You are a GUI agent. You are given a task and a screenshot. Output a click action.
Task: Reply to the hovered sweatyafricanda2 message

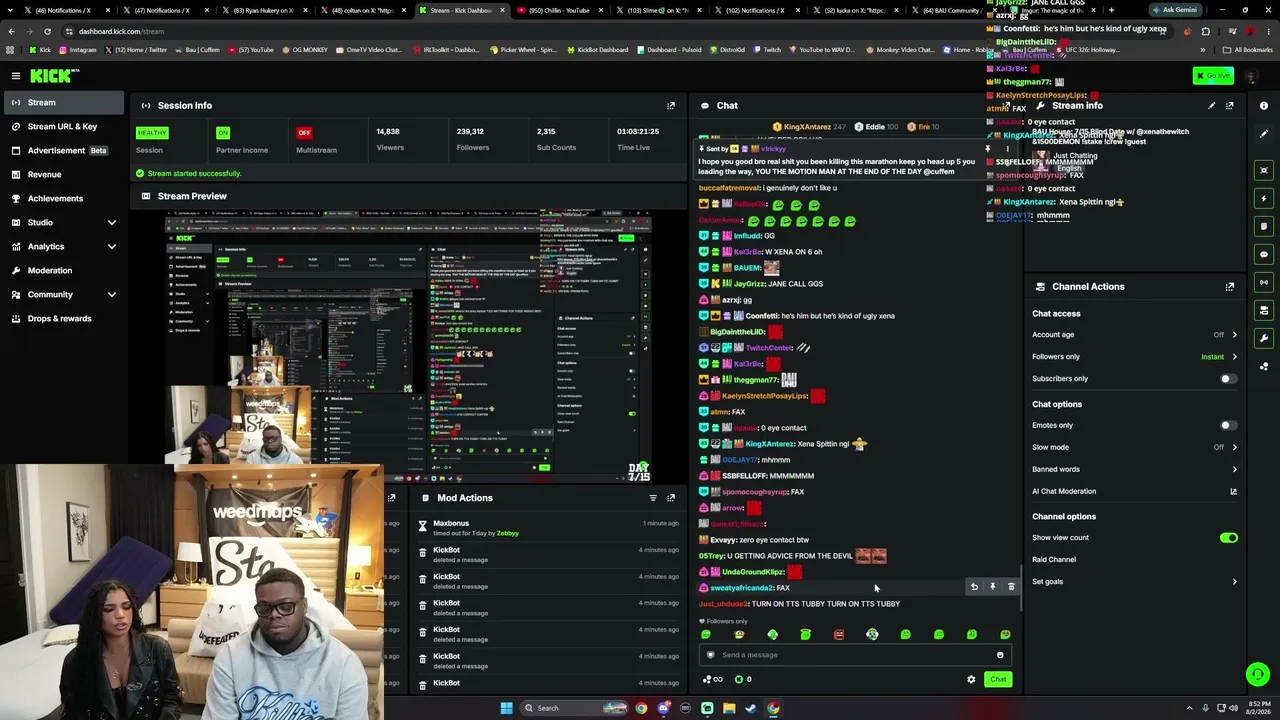coord(975,587)
